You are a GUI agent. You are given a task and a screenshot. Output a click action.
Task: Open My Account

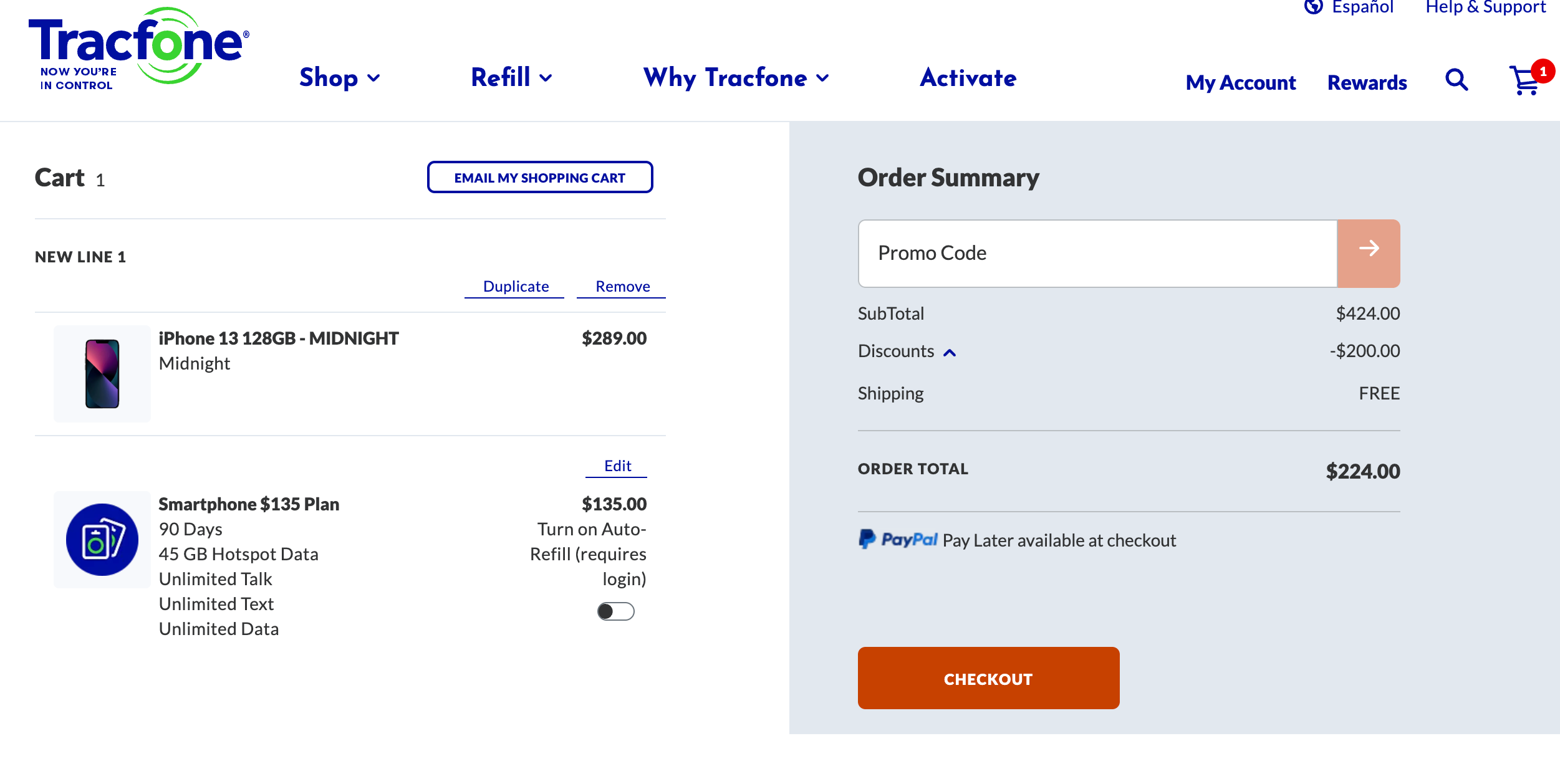[1240, 82]
